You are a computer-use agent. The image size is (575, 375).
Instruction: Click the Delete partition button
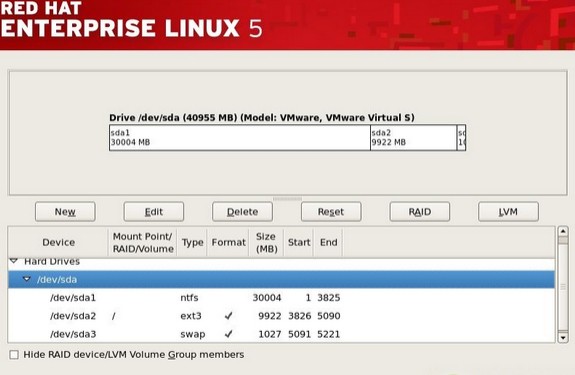(x=242, y=212)
